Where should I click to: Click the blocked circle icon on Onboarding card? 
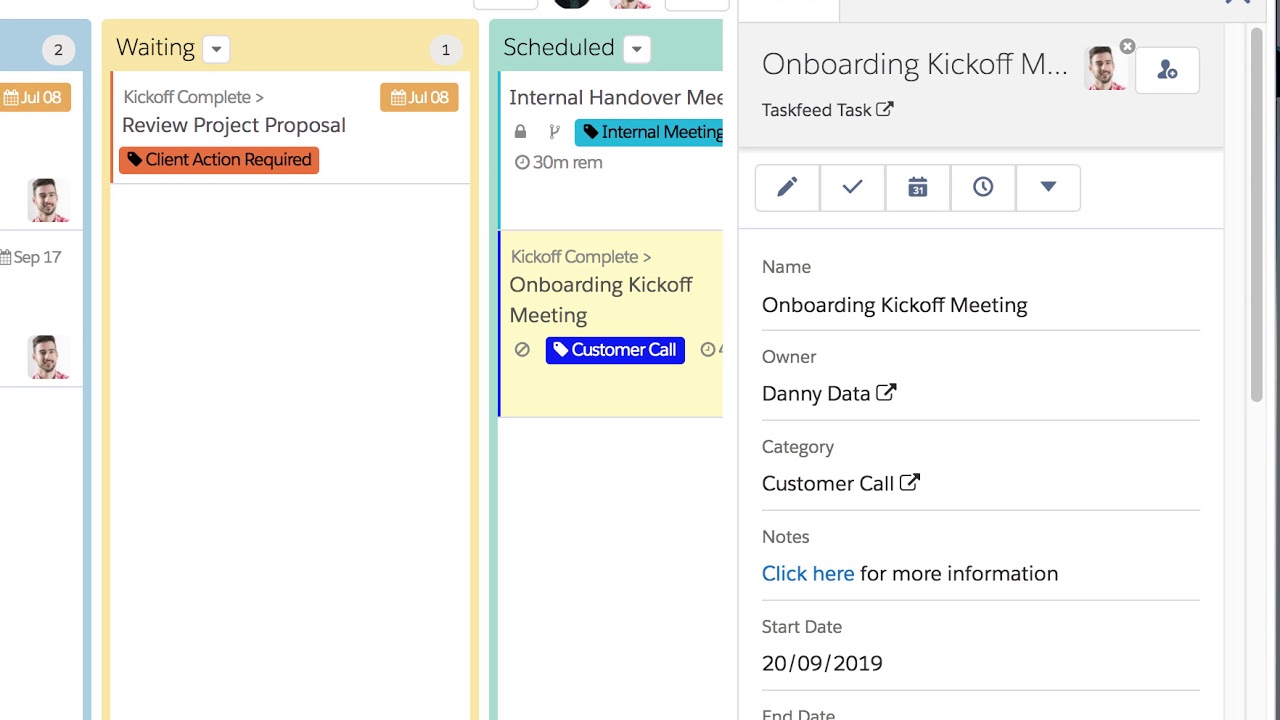point(522,349)
